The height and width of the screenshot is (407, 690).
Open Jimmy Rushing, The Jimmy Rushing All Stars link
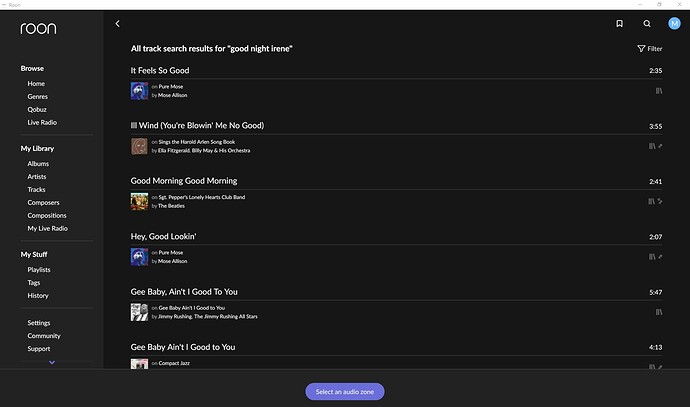coord(208,316)
